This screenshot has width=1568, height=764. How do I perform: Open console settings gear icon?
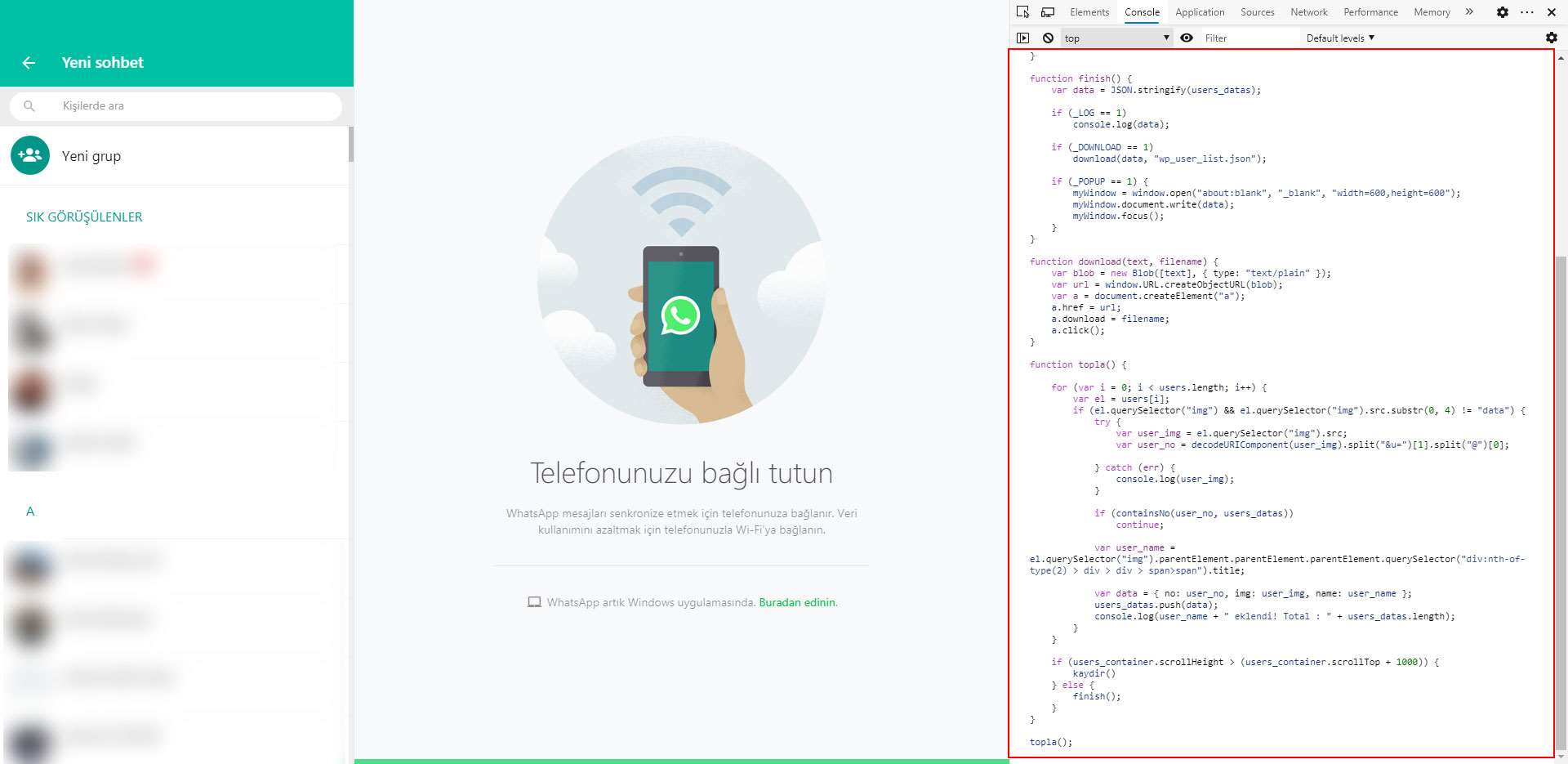[1551, 38]
